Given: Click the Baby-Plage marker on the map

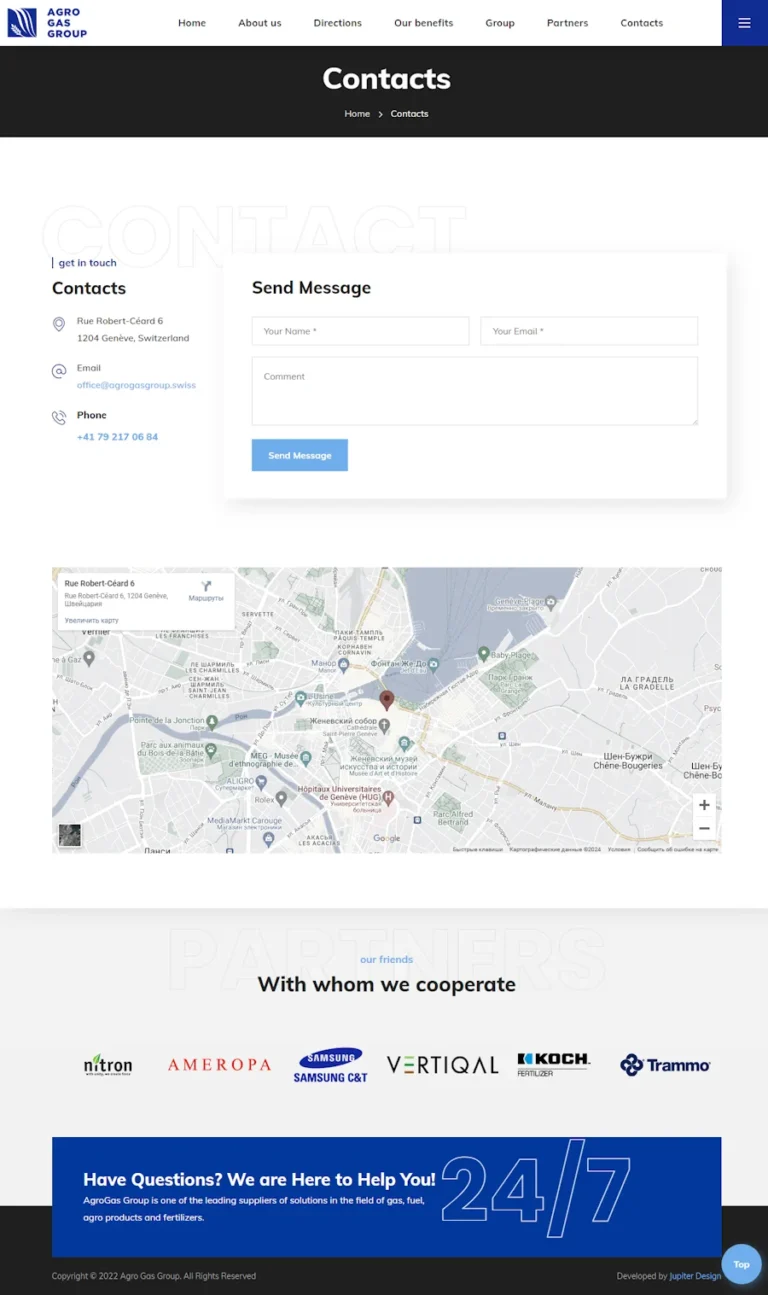Looking at the screenshot, I should 484,654.
